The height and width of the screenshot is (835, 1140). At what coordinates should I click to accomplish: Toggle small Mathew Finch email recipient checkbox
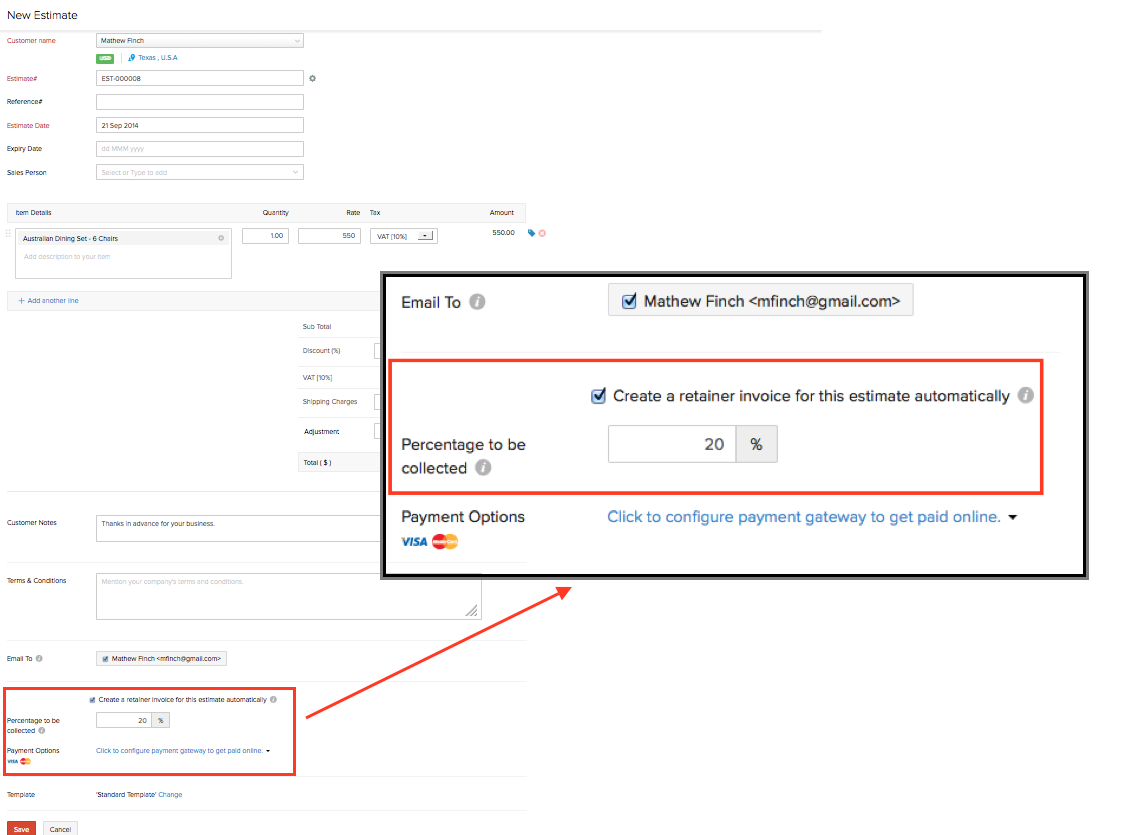(105, 659)
